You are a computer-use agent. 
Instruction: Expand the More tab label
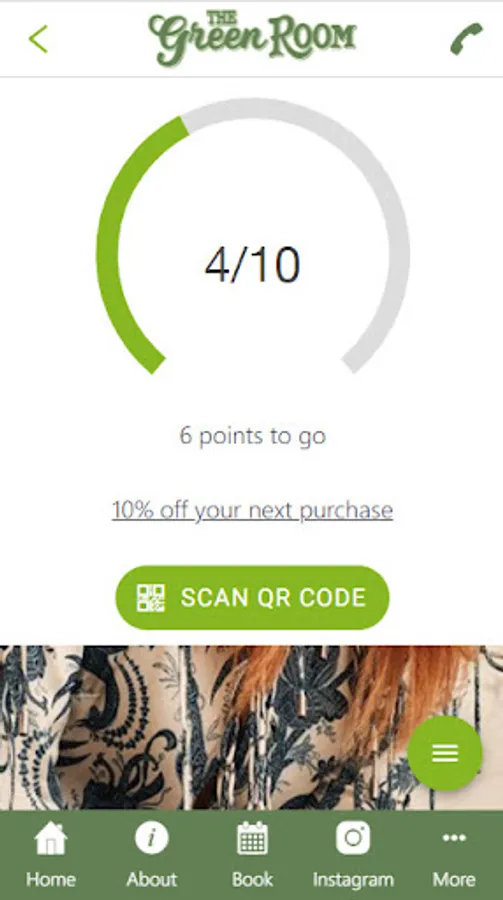[x=454, y=879]
